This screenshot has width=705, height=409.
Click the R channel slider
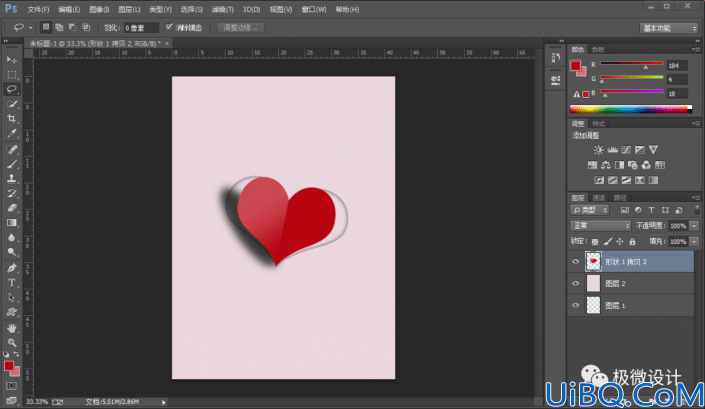(x=632, y=64)
